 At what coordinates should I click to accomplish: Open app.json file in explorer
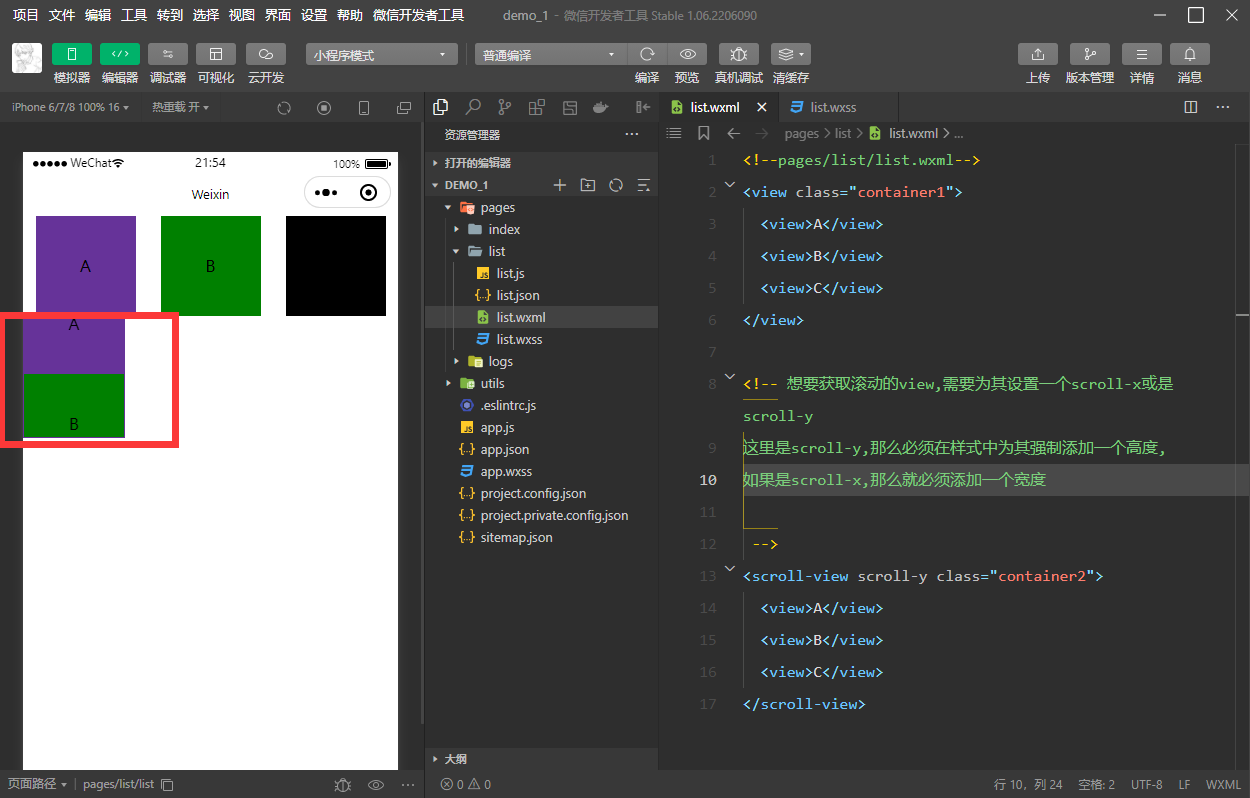pos(504,449)
